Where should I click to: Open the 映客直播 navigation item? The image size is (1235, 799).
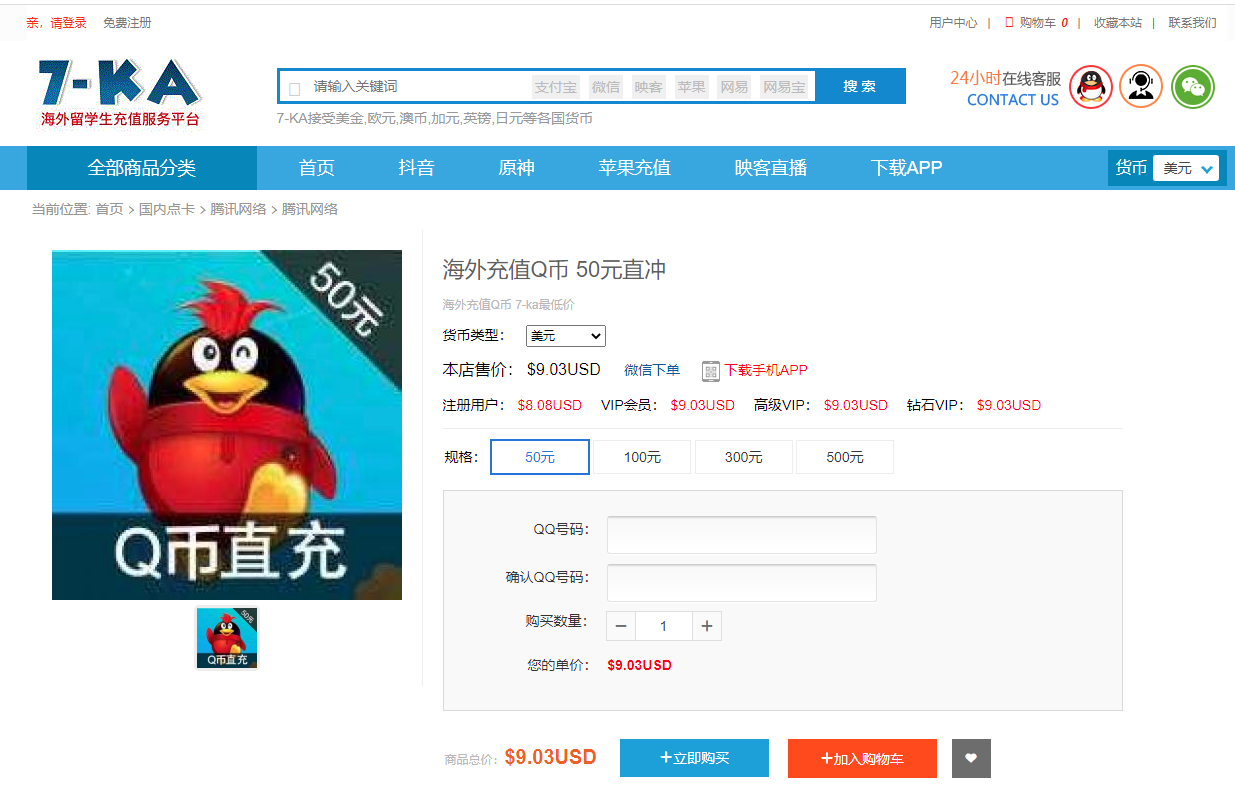point(771,168)
